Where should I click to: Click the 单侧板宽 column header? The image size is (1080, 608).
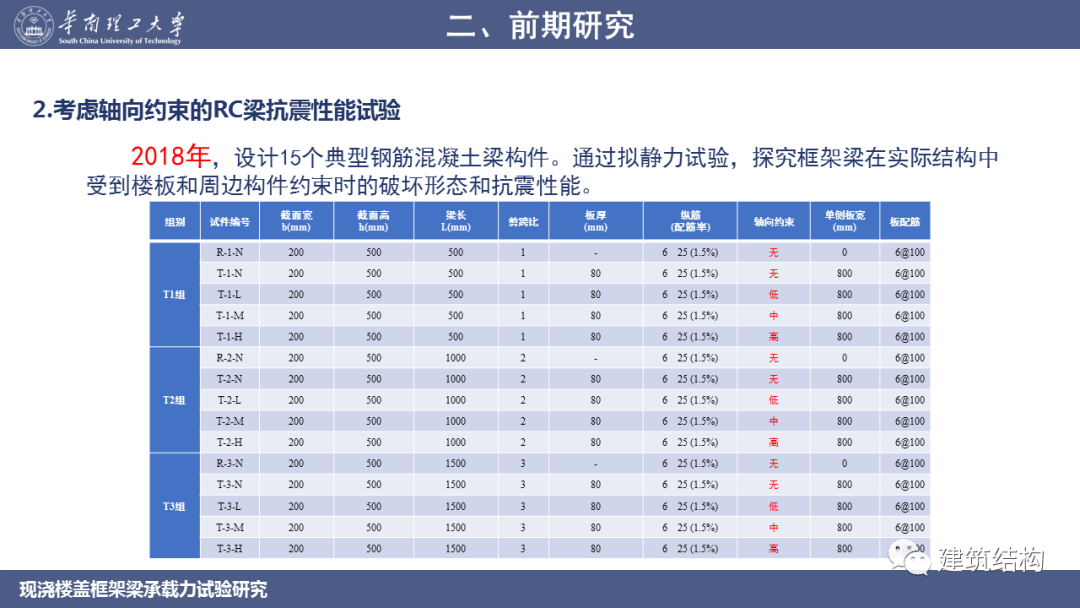tap(844, 221)
